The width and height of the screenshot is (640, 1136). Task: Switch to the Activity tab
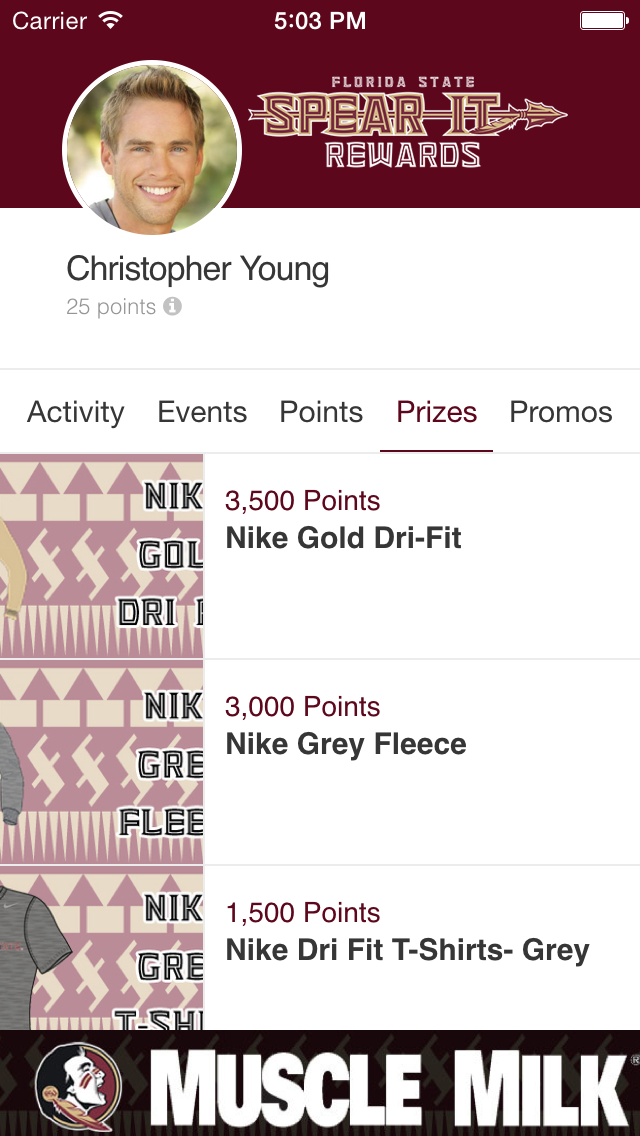click(x=75, y=412)
